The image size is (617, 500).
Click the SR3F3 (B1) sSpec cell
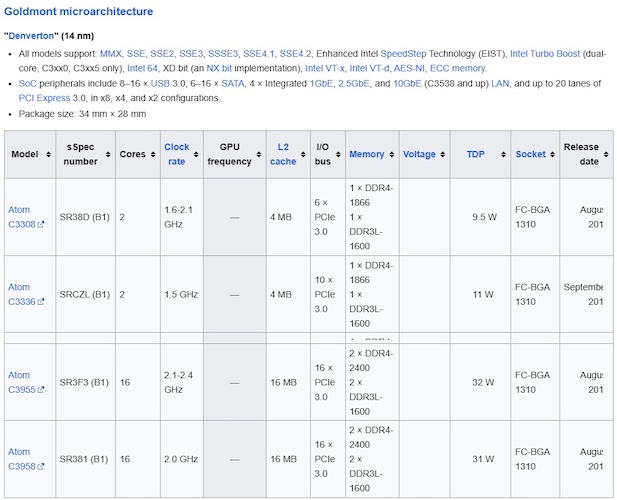click(84, 382)
